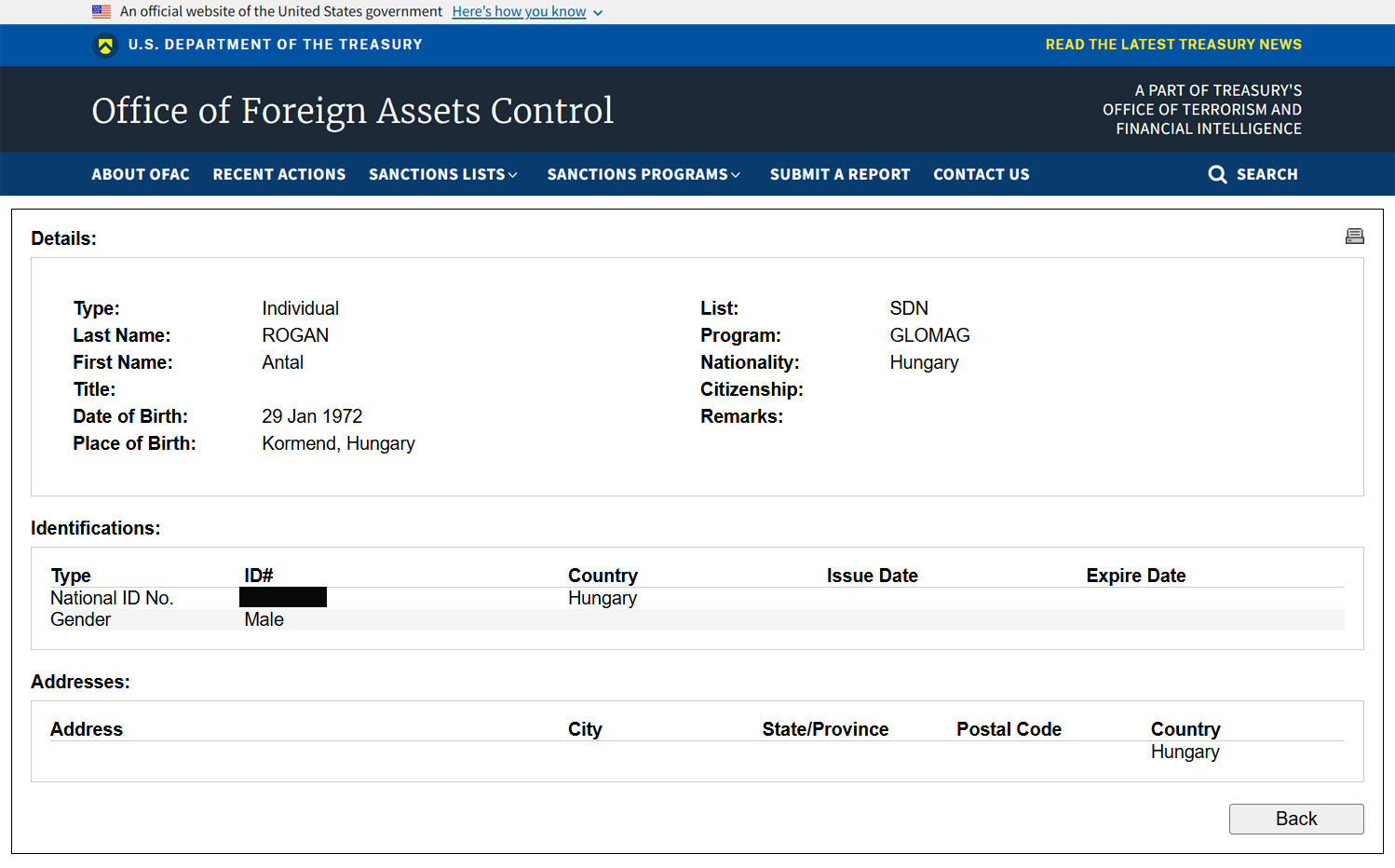Viewport: 1395px width, 868px height.
Task: Open Read the Latest Treasury News
Action: [1173, 45]
